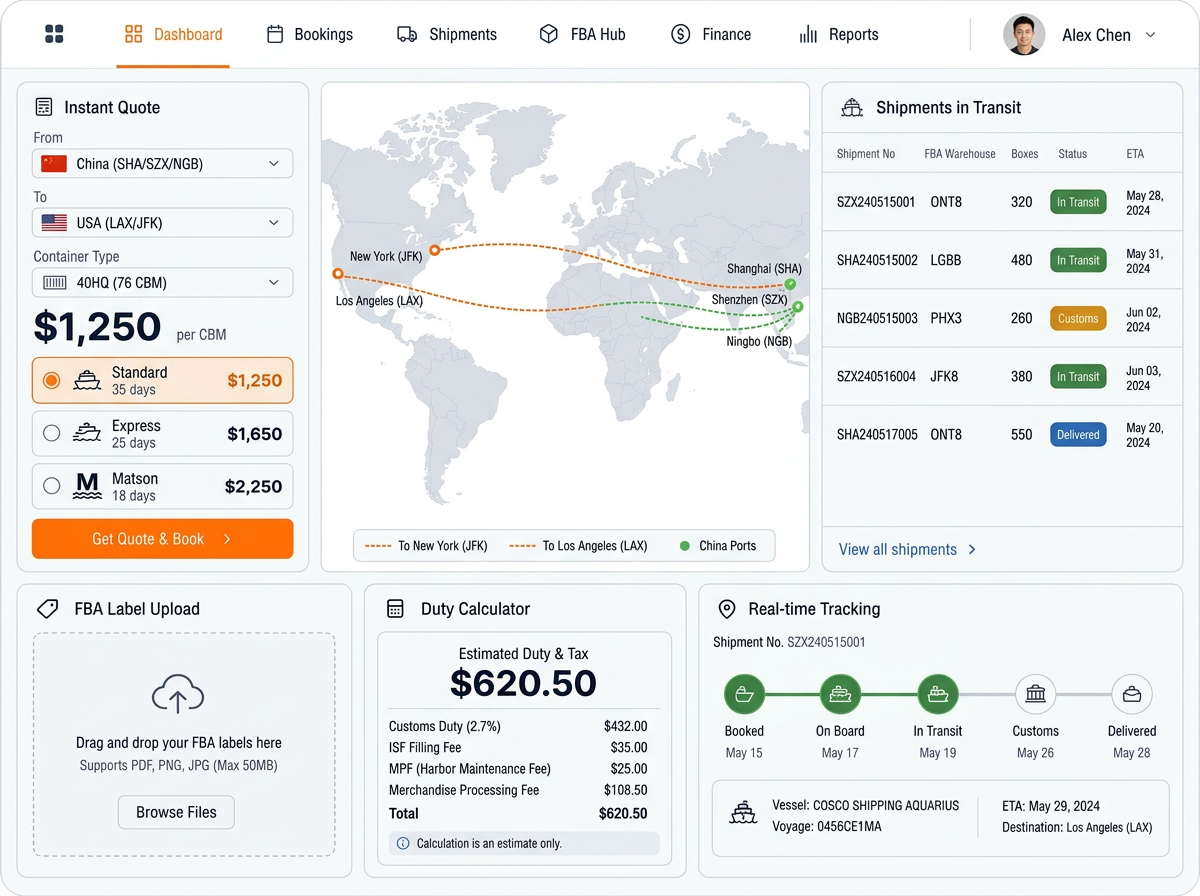Viewport: 1200px width, 896px height.
Task: Click the Reports bar chart icon
Action: [808, 35]
